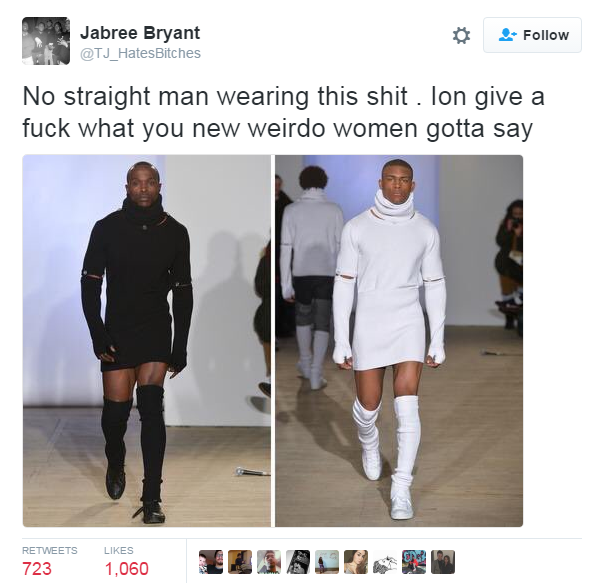Open the left photo of black outfit

click(147, 340)
